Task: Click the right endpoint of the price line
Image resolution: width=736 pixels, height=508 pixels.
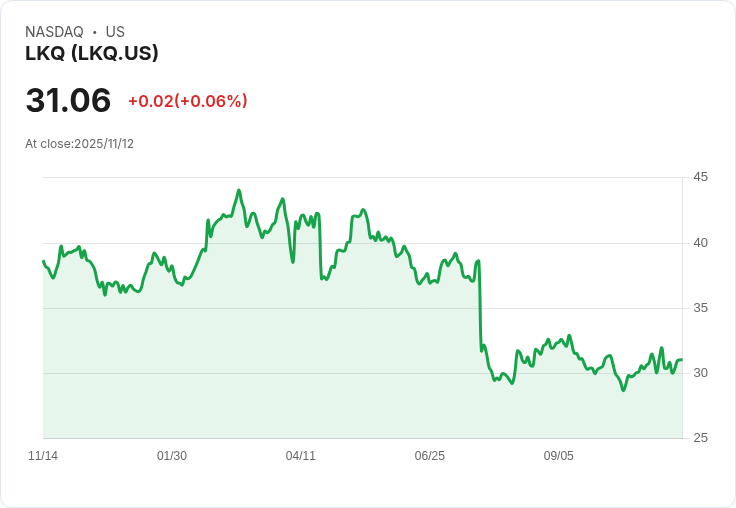Action: 681,360
